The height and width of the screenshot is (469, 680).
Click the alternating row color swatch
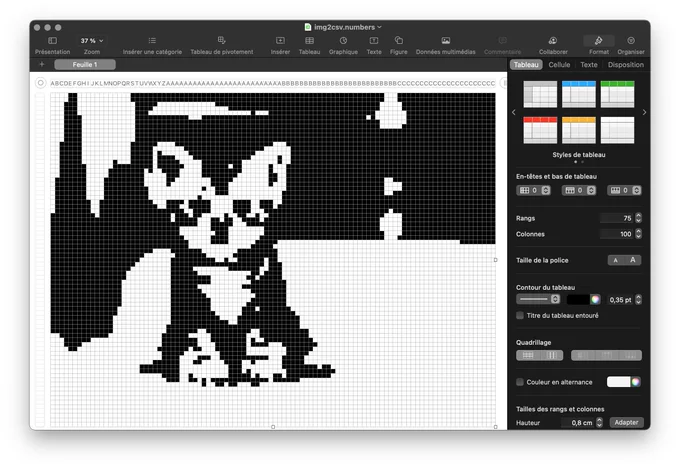point(619,382)
